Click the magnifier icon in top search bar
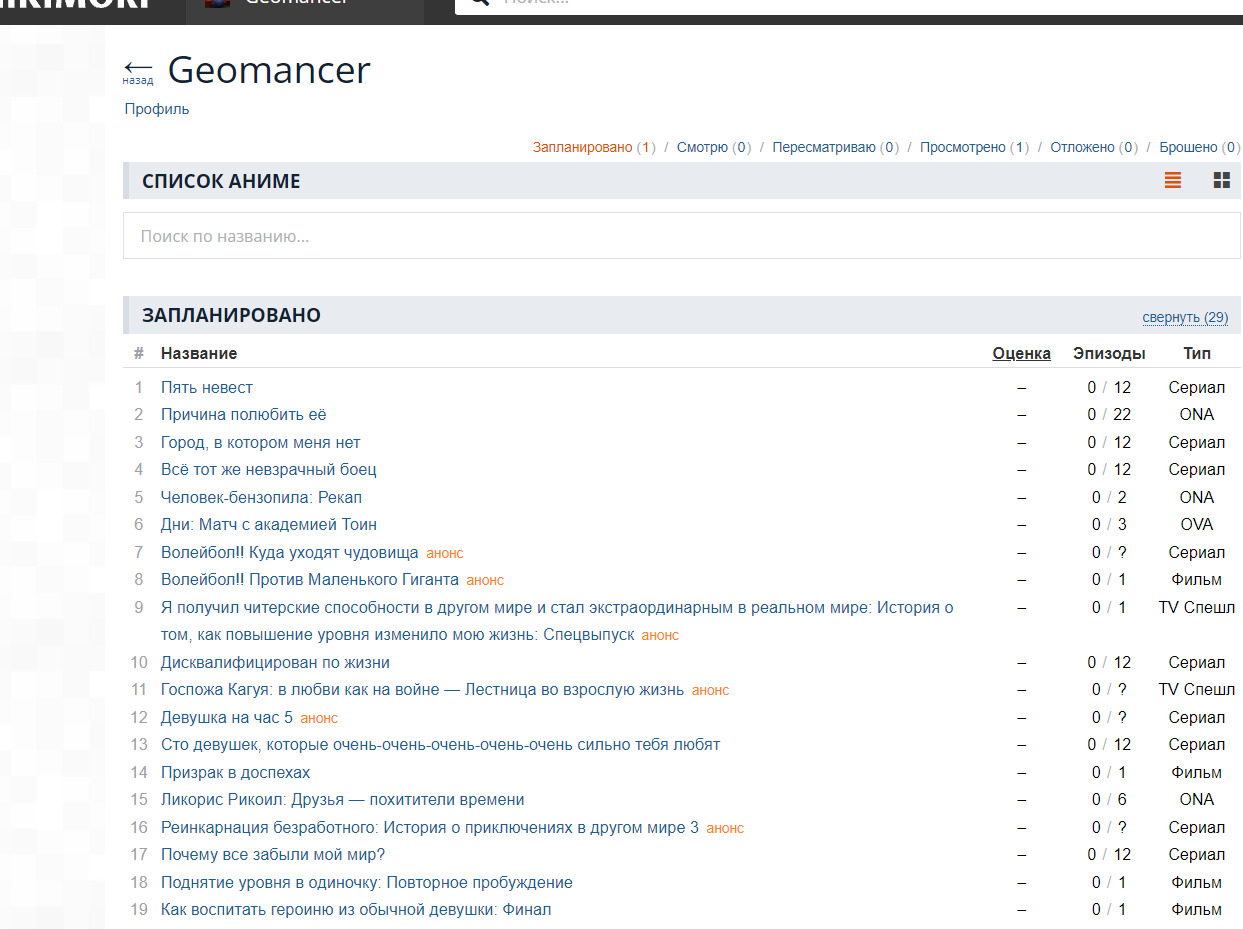The height and width of the screenshot is (929, 1243). tap(480, 3)
